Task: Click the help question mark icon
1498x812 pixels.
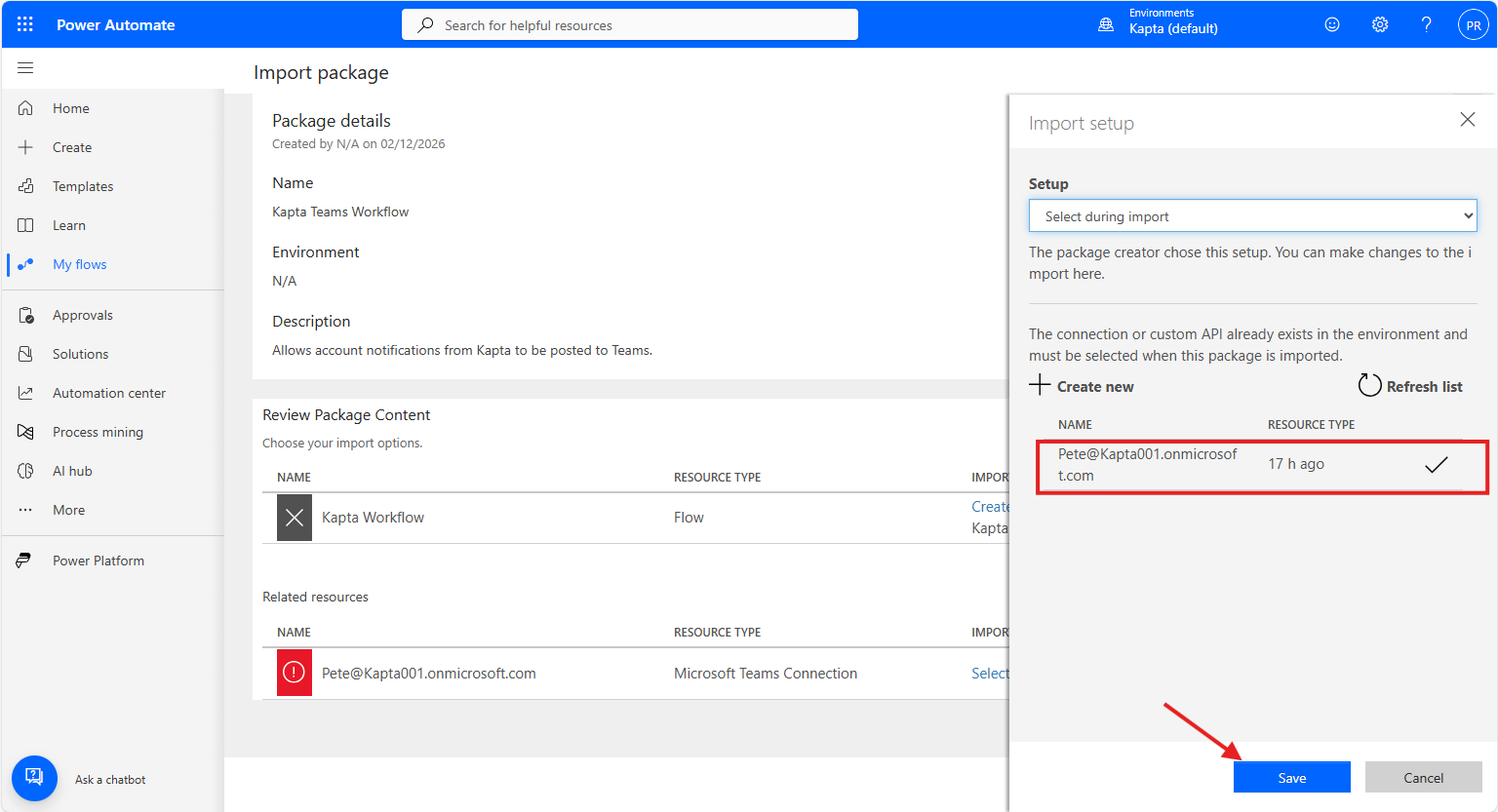Action: 1426,24
